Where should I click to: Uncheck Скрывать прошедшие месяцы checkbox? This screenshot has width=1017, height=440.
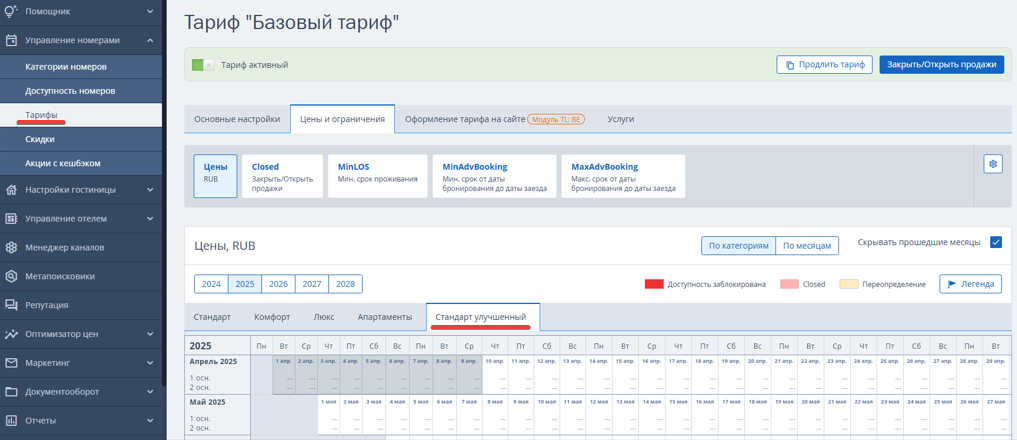(996, 242)
